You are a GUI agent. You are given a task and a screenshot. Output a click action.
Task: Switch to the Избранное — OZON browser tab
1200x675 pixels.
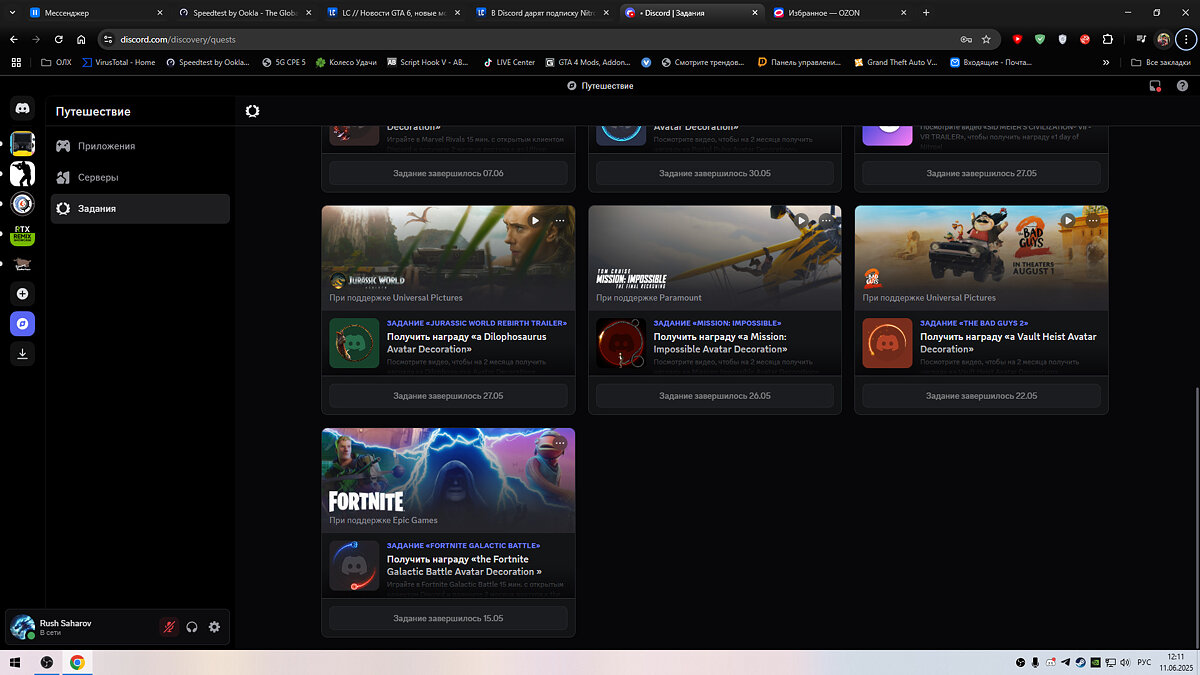(x=837, y=13)
